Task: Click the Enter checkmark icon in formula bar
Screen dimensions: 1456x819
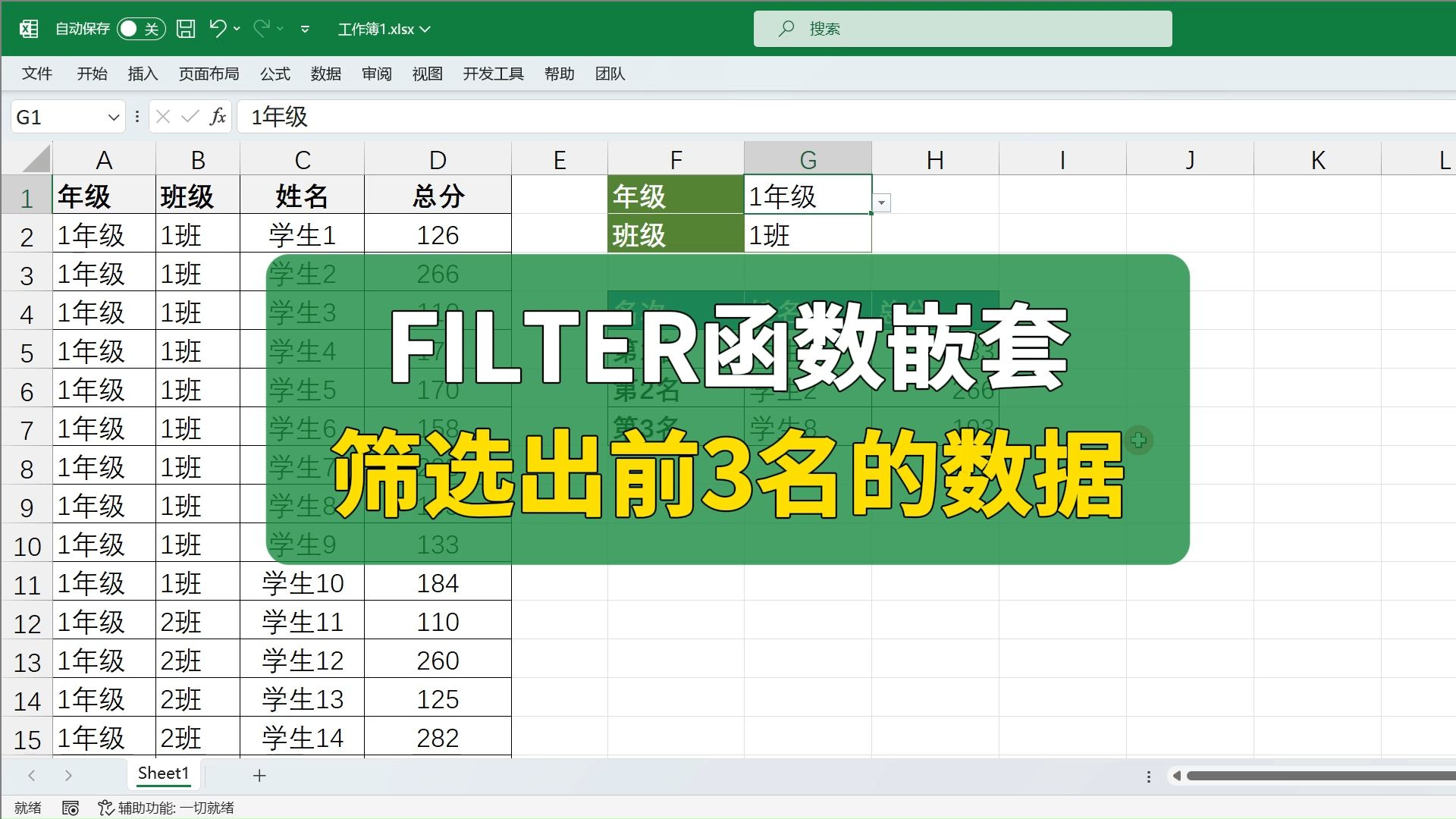Action: pyautogui.click(x=189, y=117)
